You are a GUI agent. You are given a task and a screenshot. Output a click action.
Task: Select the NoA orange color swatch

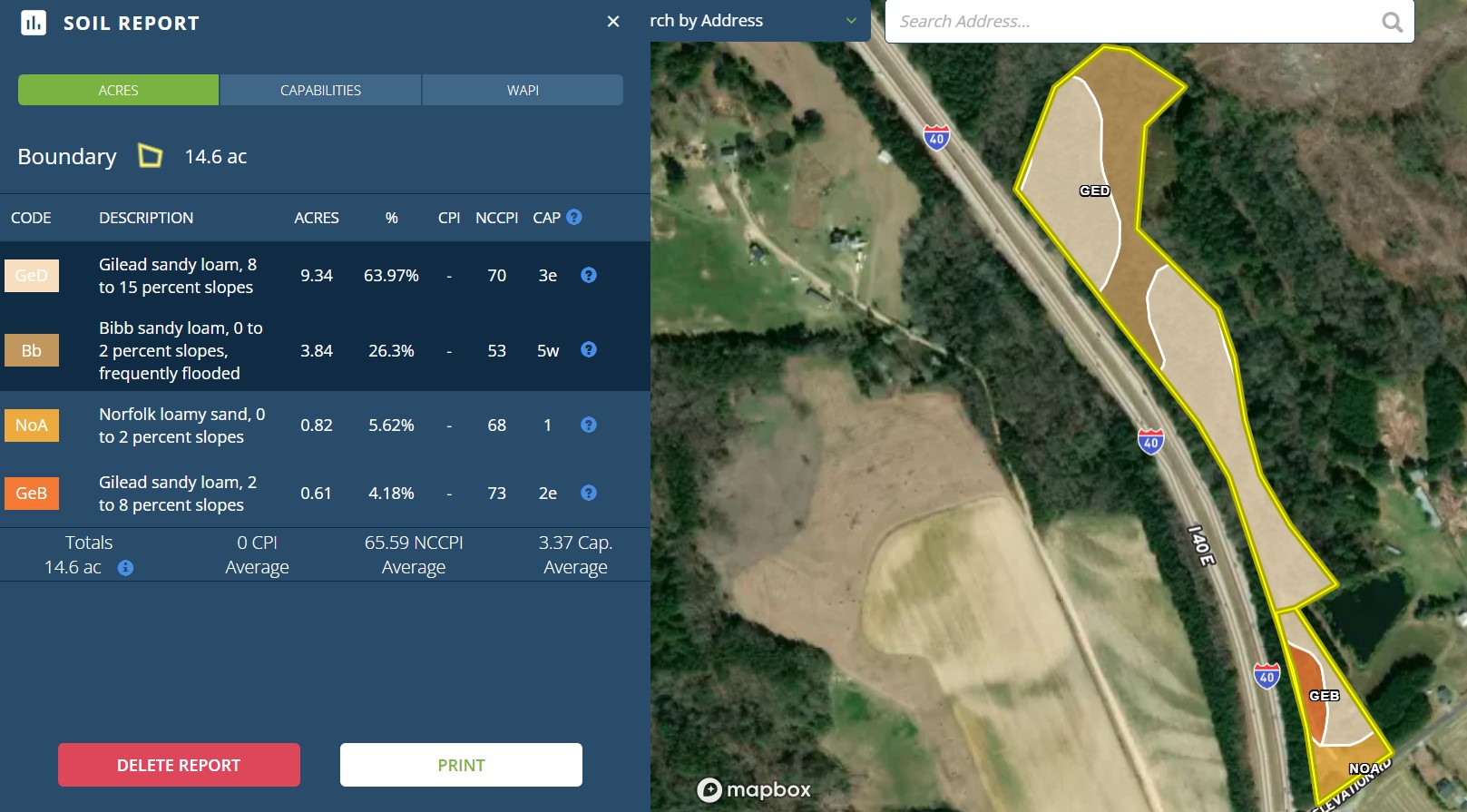pyautogui.click(x=32, y=425)
